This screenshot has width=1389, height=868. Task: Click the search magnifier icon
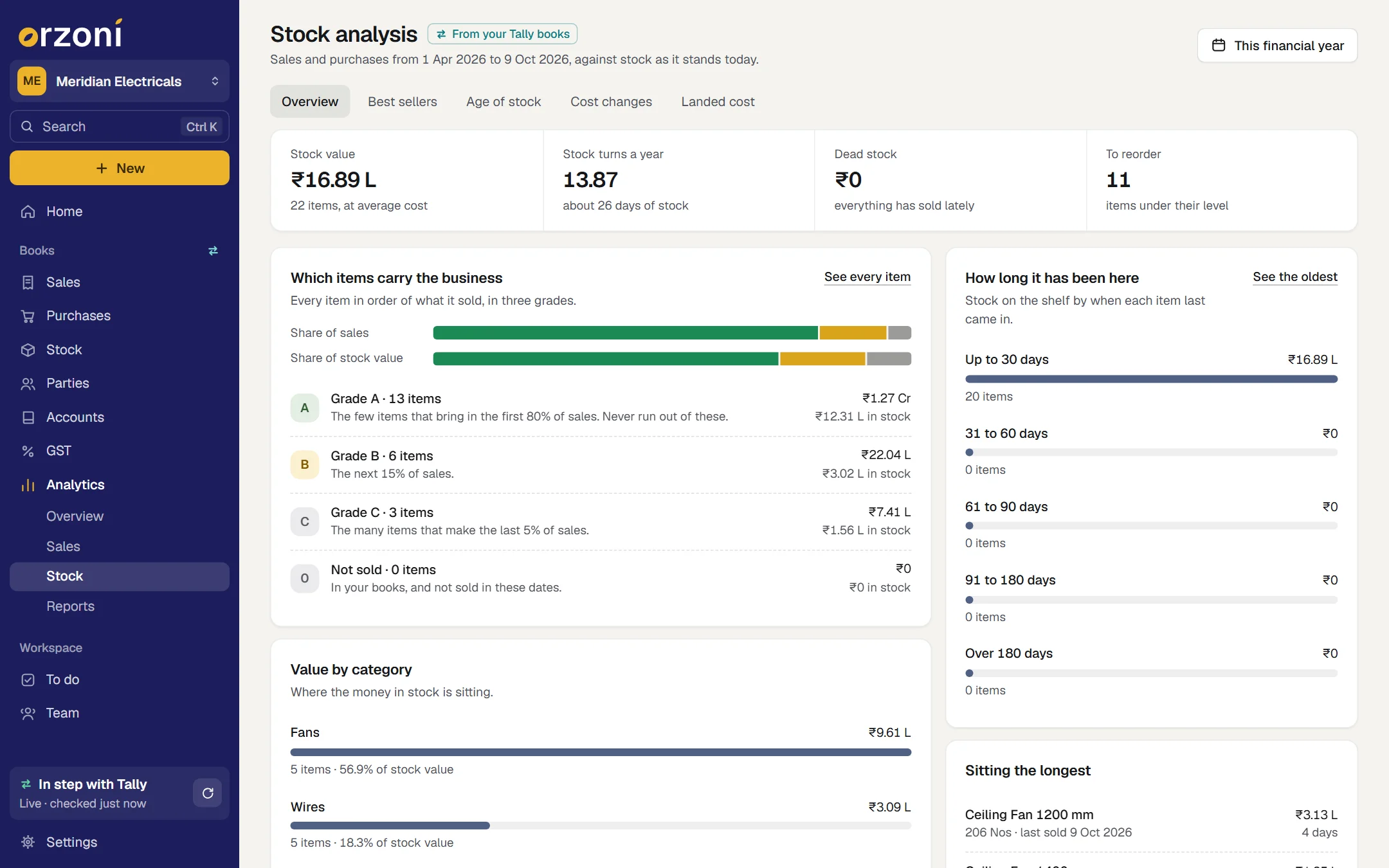(x=27, y=127)
